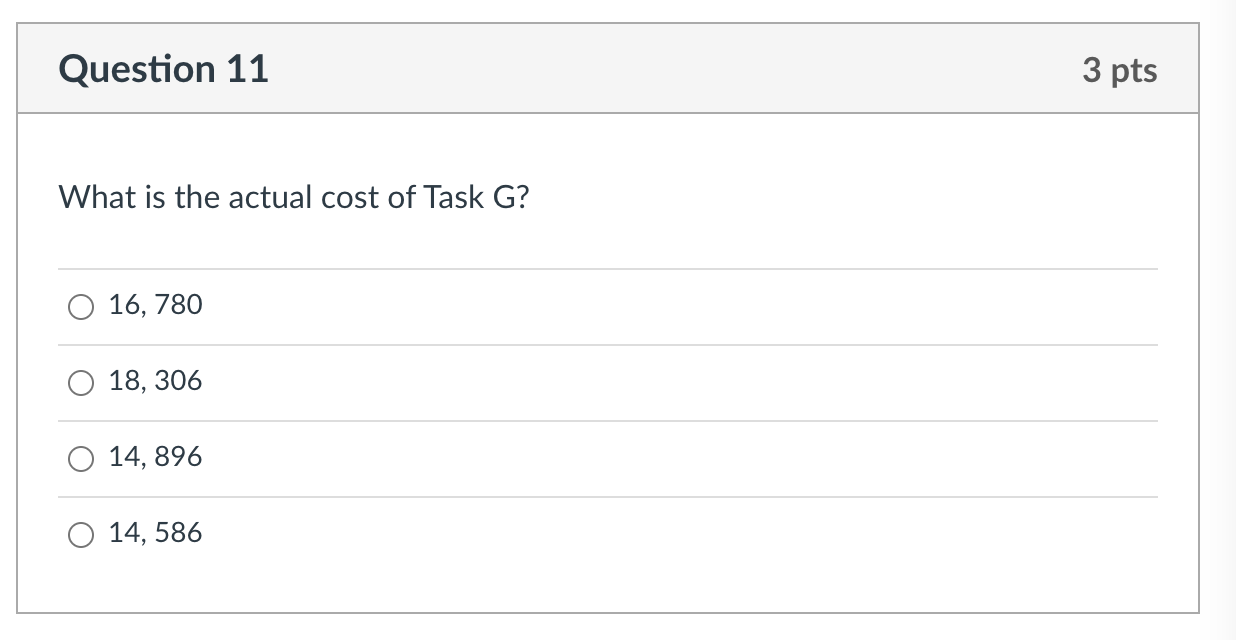Select the radio button for 18,306
The height and width of the screenshot is (640, 1236).
point(81,382)
